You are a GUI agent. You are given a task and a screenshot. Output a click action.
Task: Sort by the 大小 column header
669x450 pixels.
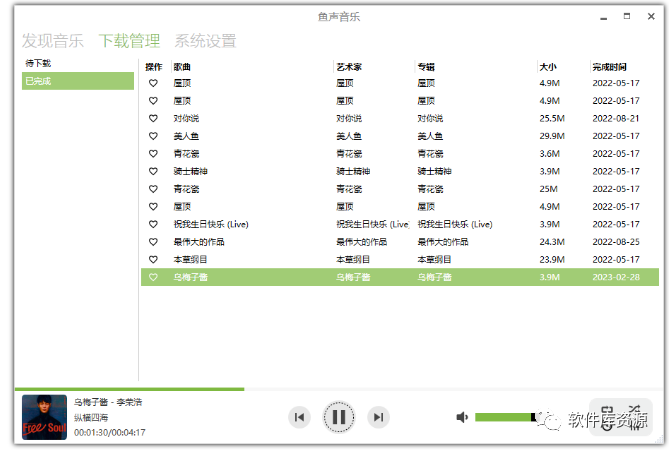548,67
